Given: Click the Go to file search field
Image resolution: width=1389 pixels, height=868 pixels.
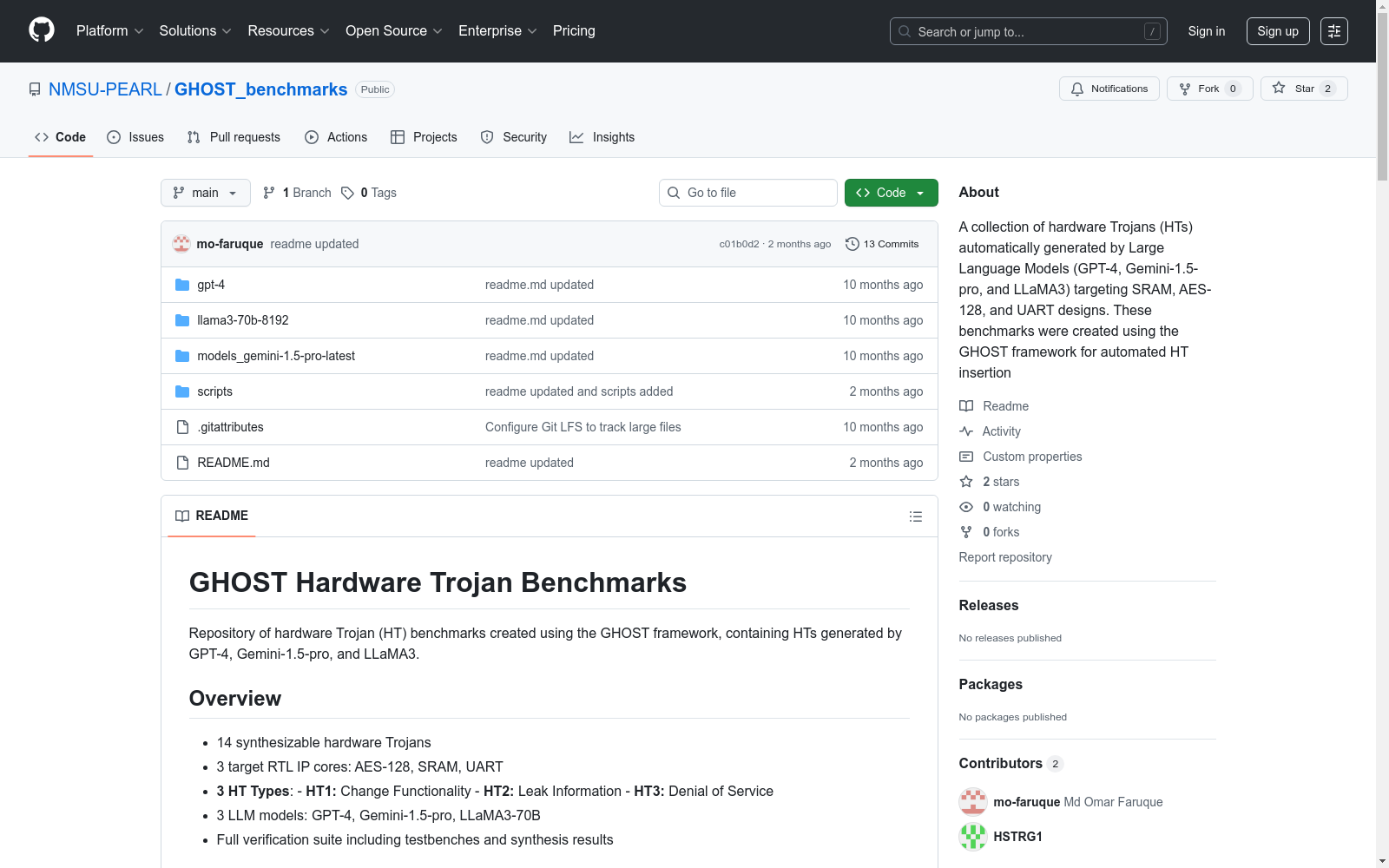Looking at the screenshot, I should (x=748, y=193).
